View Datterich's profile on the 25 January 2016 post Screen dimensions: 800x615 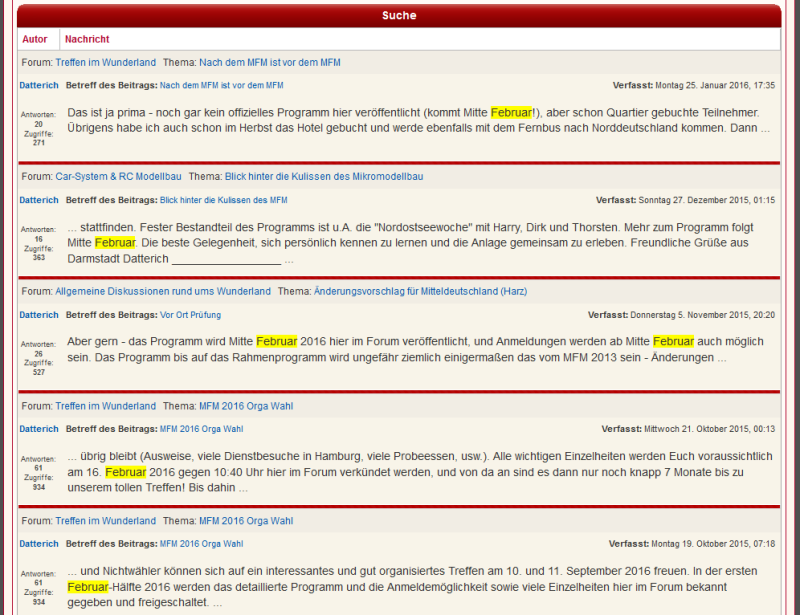click(39, 85)
